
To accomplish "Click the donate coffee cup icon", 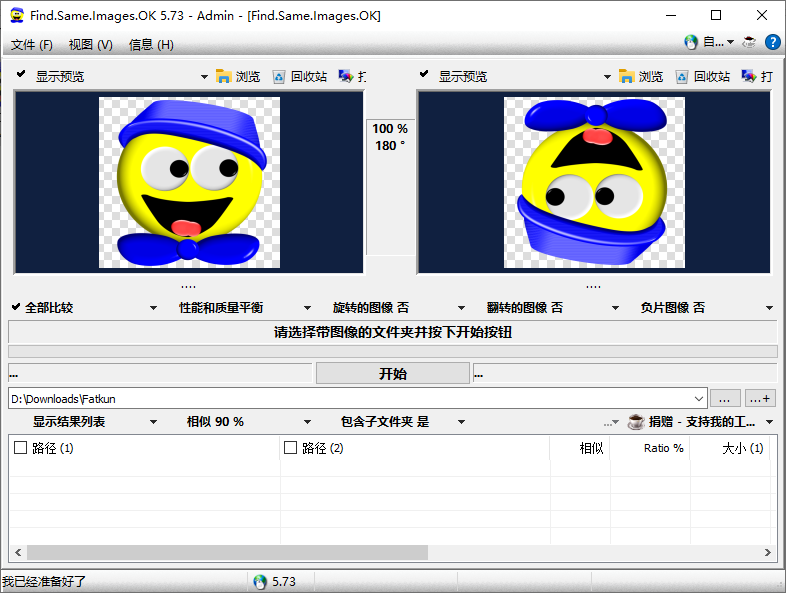I will pyautogui.click(x=636, y=422).
